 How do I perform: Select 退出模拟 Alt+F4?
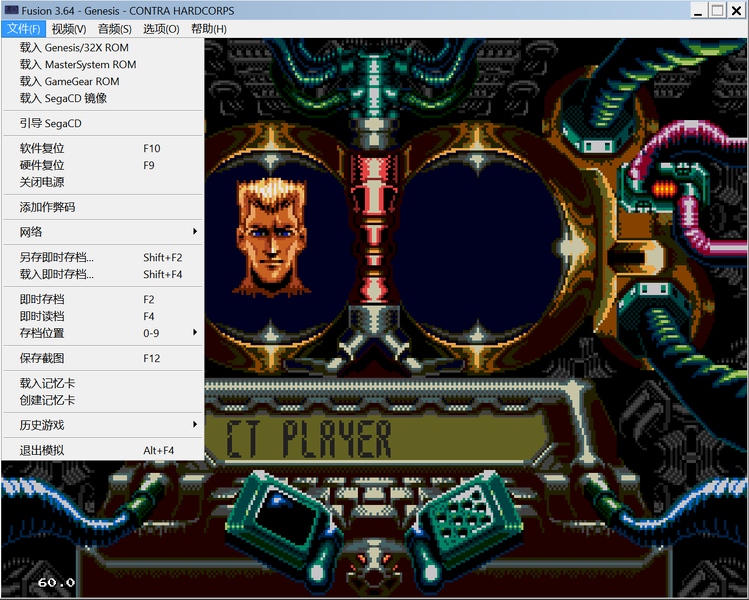[103, 450]
